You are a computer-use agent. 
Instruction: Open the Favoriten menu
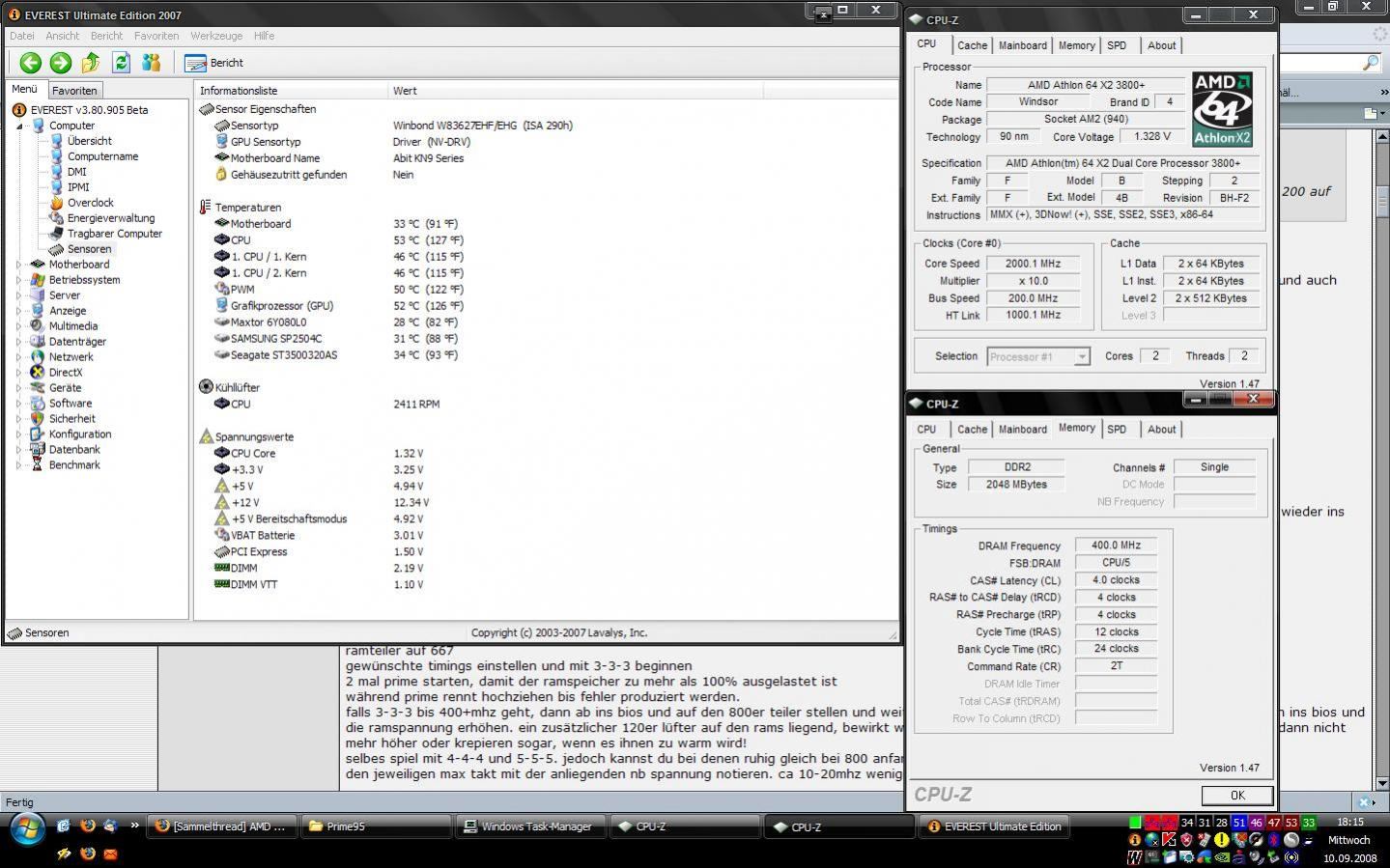[x=156, y=36]
